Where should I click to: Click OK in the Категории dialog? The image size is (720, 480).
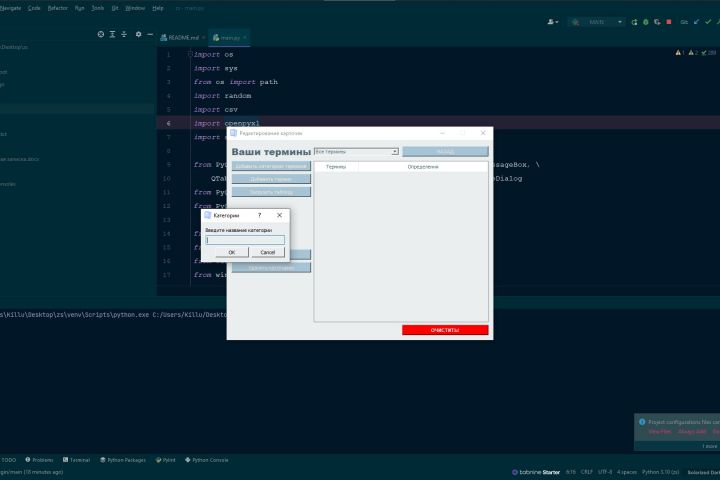coord(232,252)
